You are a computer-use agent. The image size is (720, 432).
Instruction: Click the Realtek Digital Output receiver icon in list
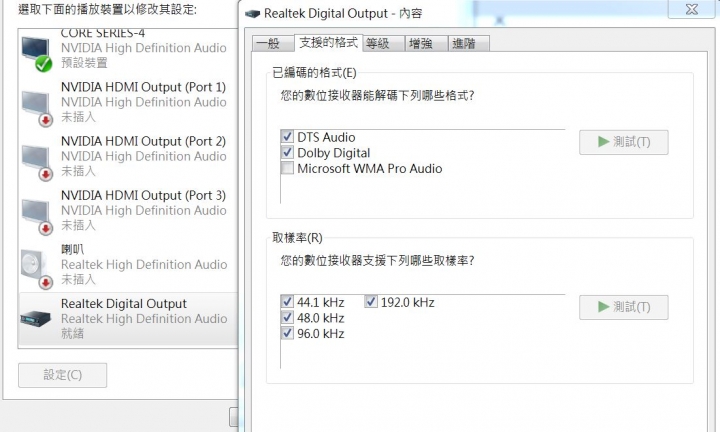click(x=35, y=318)
